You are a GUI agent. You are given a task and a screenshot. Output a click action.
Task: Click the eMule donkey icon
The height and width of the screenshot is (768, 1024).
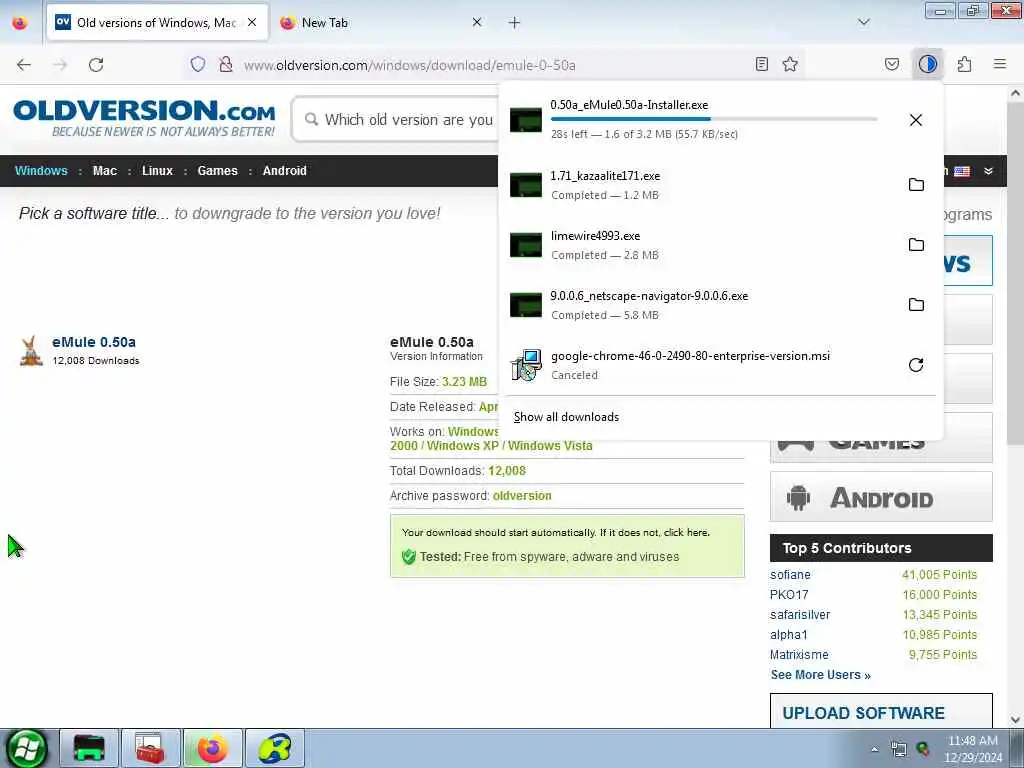click(x=31, y=351)
